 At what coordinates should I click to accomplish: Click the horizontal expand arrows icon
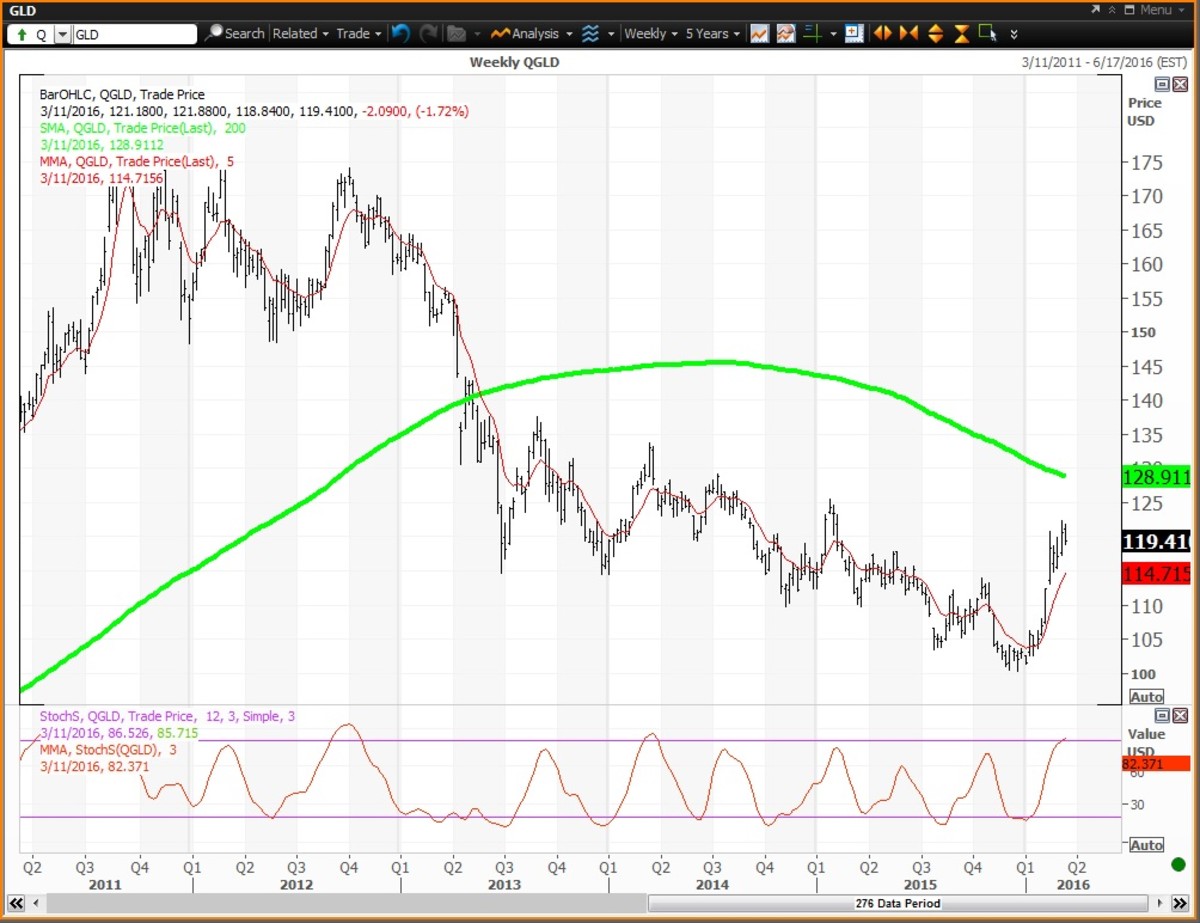pos(882,33)
